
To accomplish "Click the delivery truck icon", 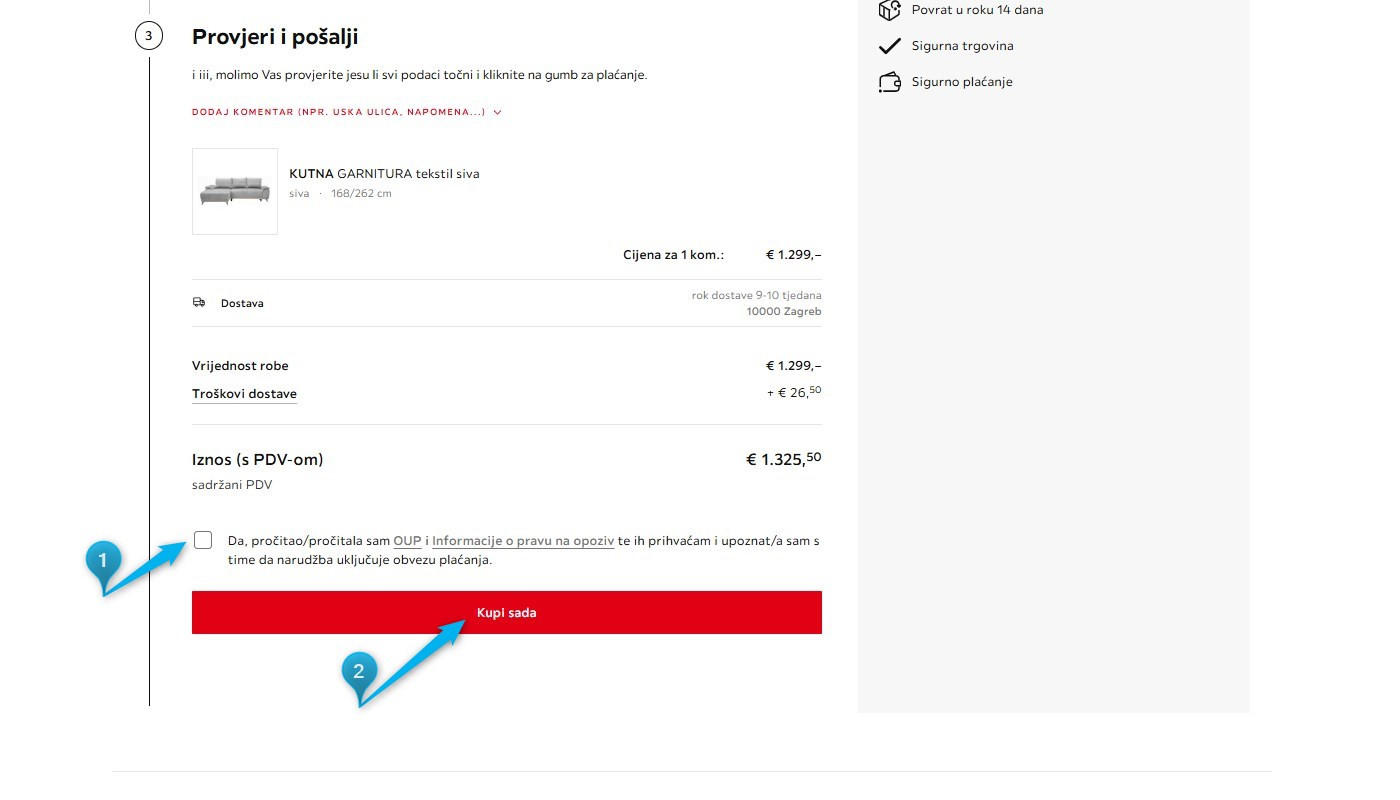I will 199,302.
